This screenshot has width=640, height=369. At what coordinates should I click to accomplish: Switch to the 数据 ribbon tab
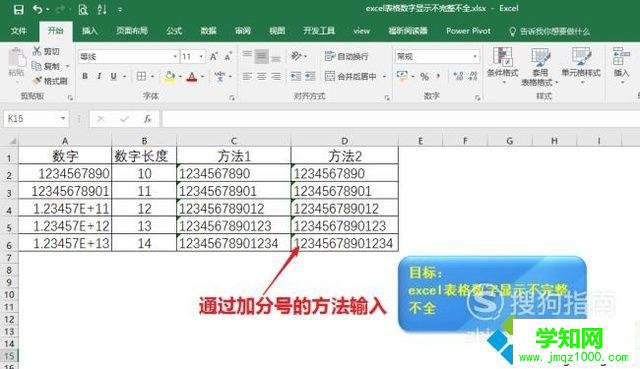pyautogui.click(x=208, y=31)
